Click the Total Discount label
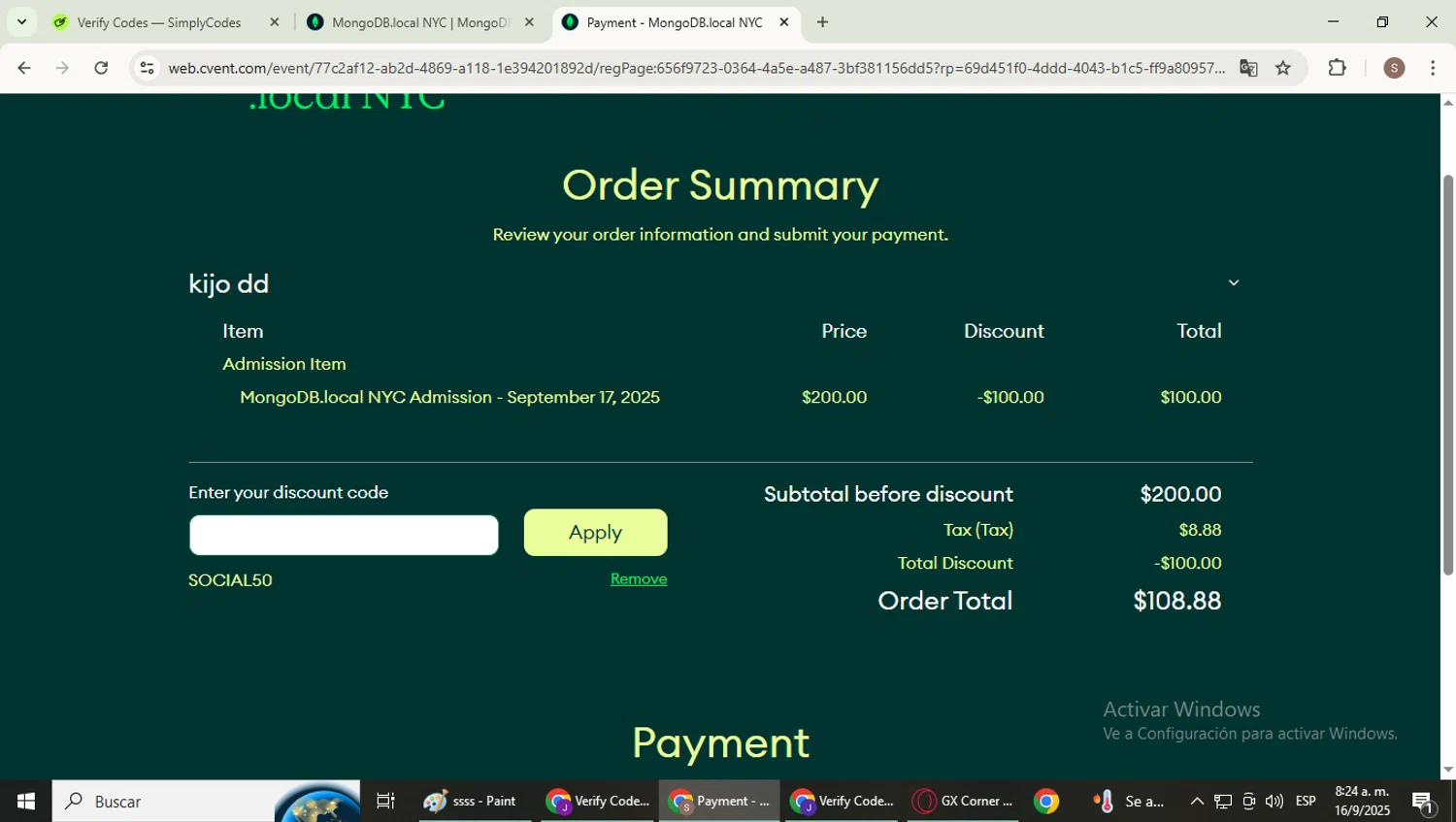Image resolution: width=1456 pixels, height=822 pixels. pos(955,563)
